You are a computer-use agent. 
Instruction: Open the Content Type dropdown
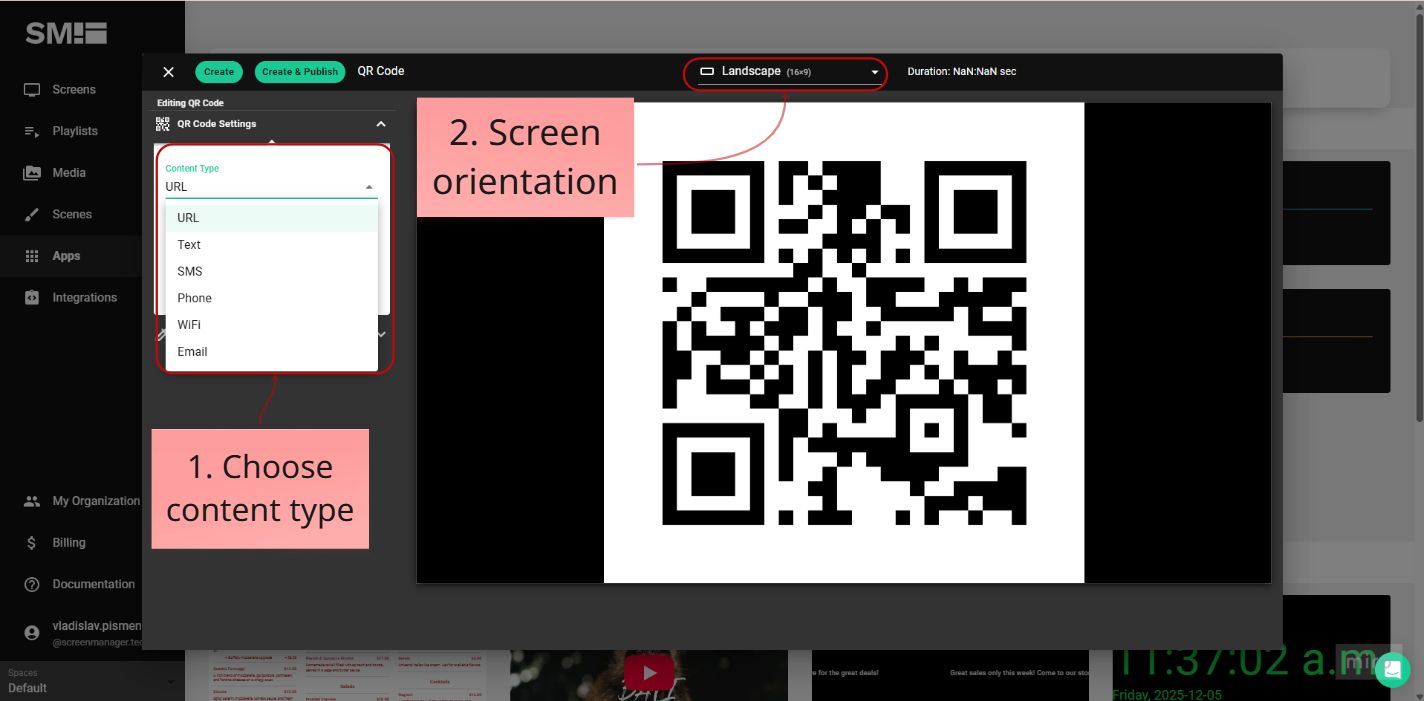[271, 187]
